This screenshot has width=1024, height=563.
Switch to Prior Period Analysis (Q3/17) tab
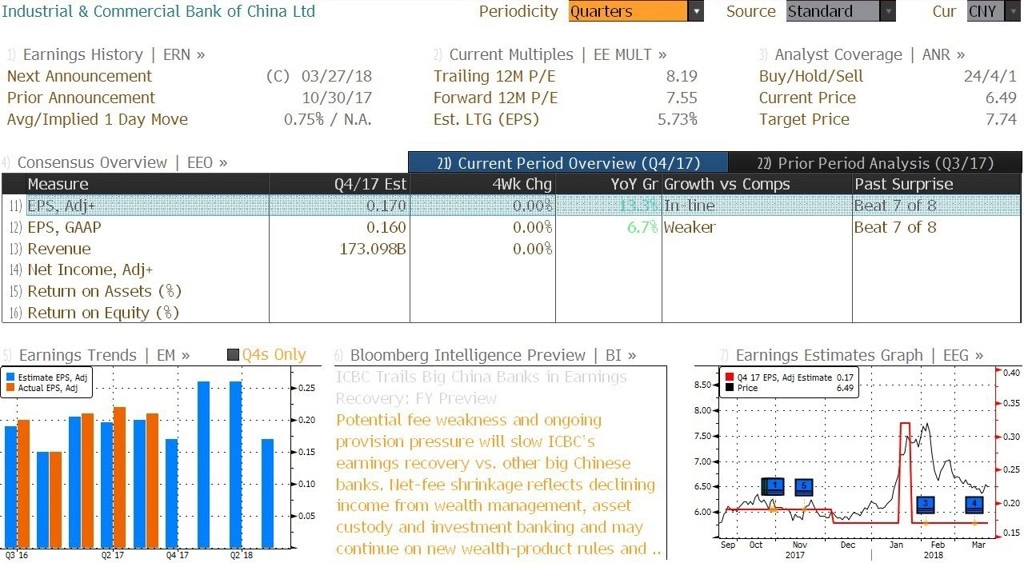[x=875, y=163]
